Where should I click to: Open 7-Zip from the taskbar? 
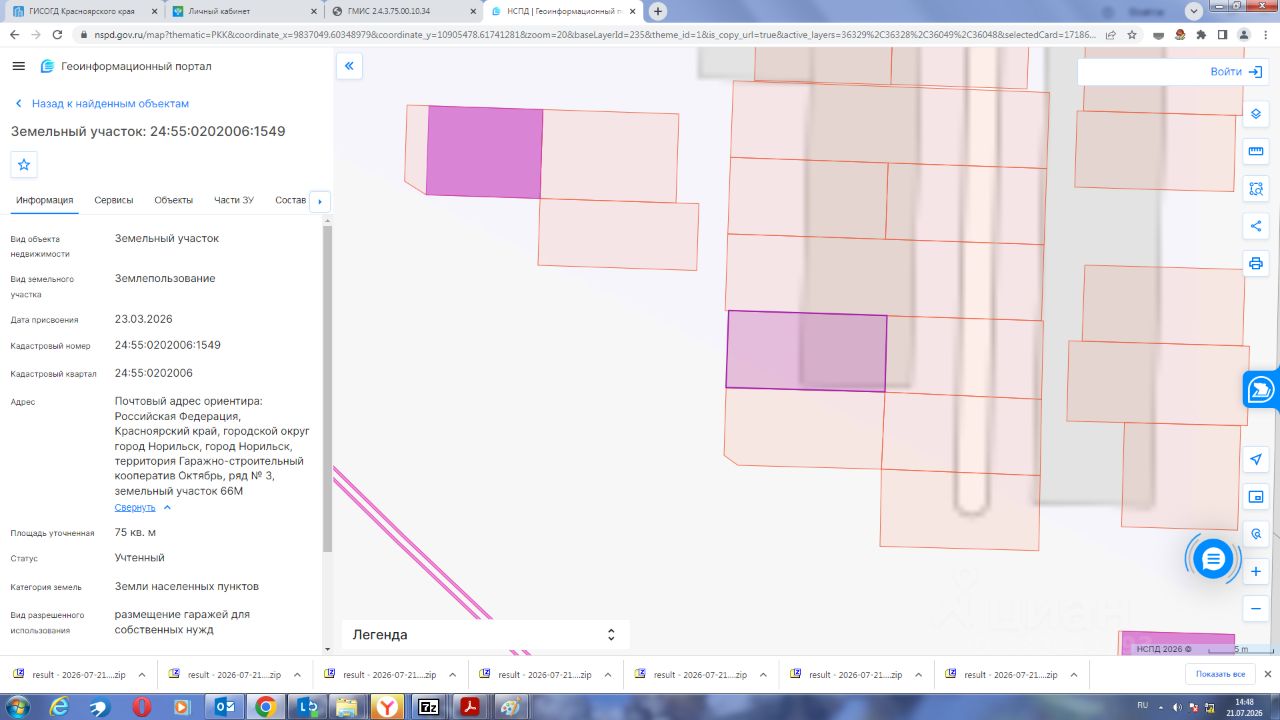tap(428, 707)
